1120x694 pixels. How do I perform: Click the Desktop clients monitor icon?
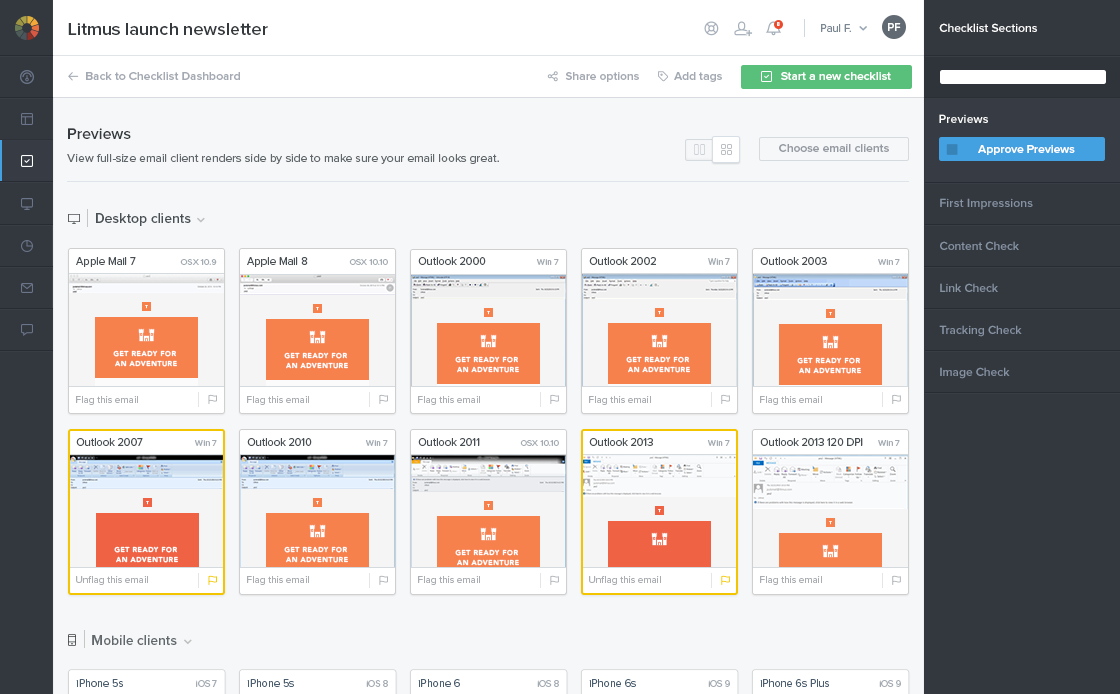click(74, 219)
